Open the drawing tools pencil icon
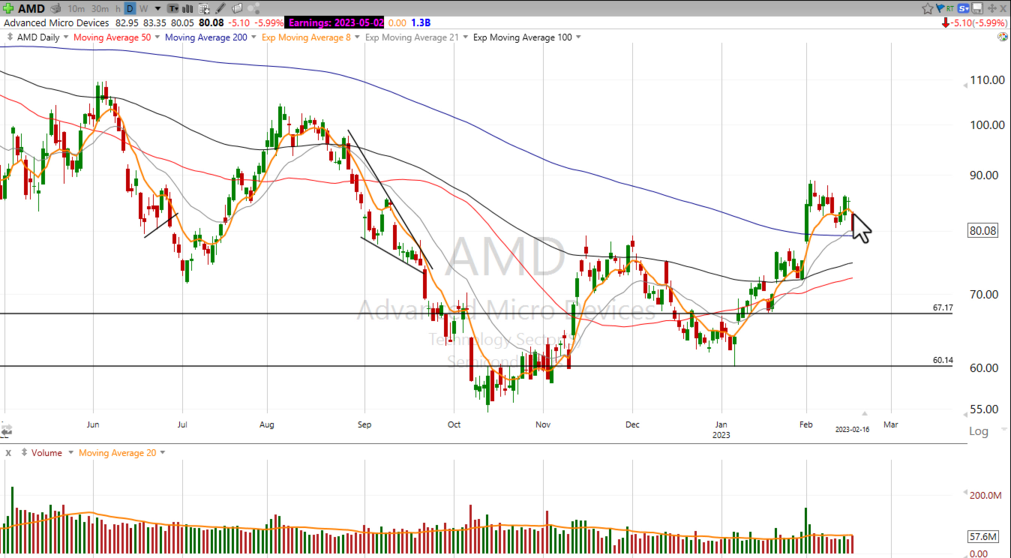Viewport: 1011px width, 558px height. [x=220, y=8]
